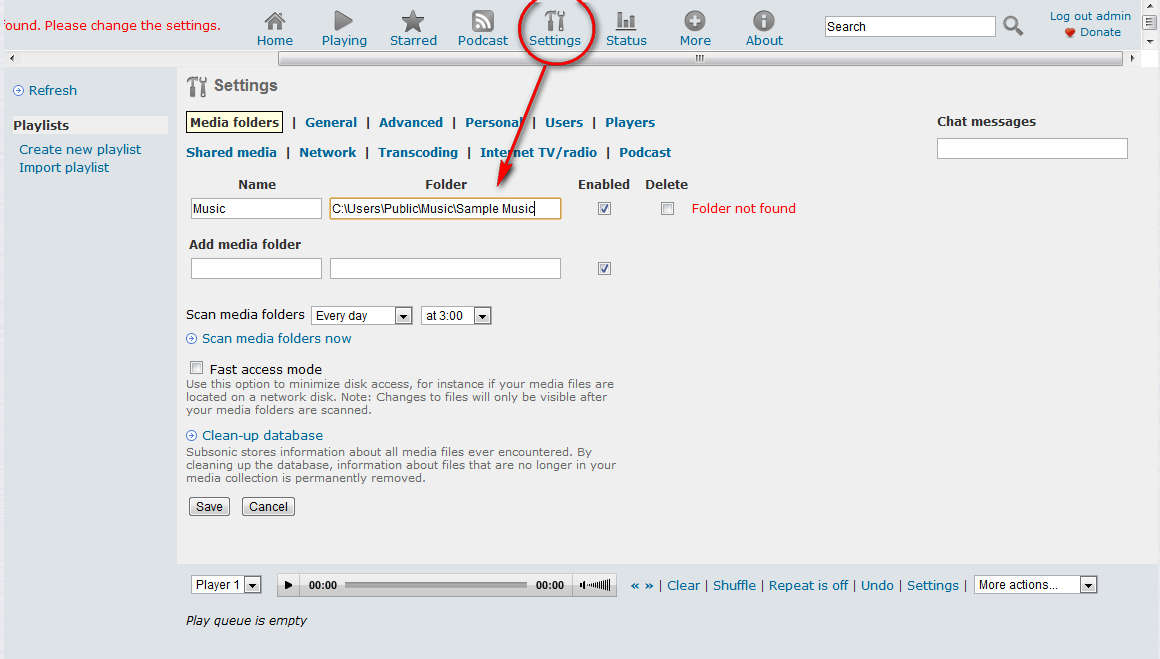
Task: Switch to the Personal settings tab
Action: 493,123
